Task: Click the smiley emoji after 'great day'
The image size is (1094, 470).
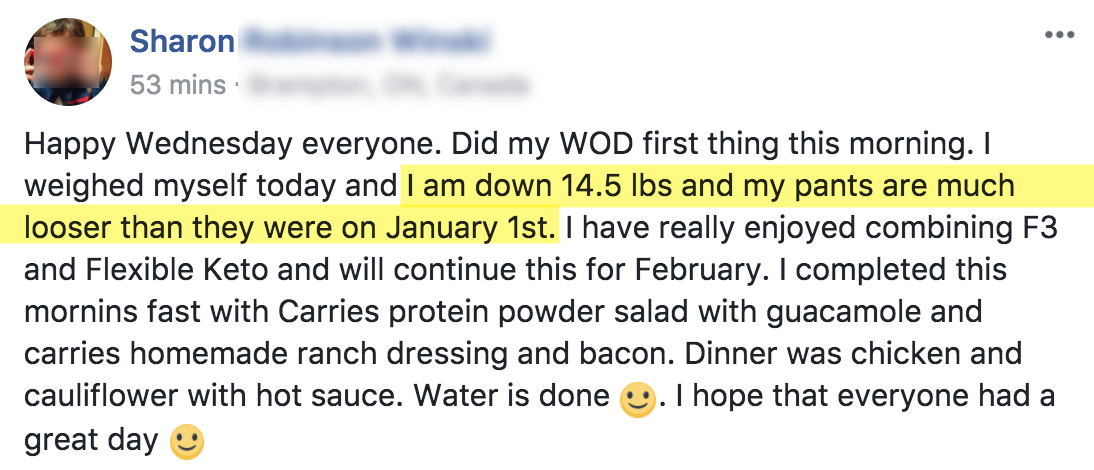Action: click(187, 442)
